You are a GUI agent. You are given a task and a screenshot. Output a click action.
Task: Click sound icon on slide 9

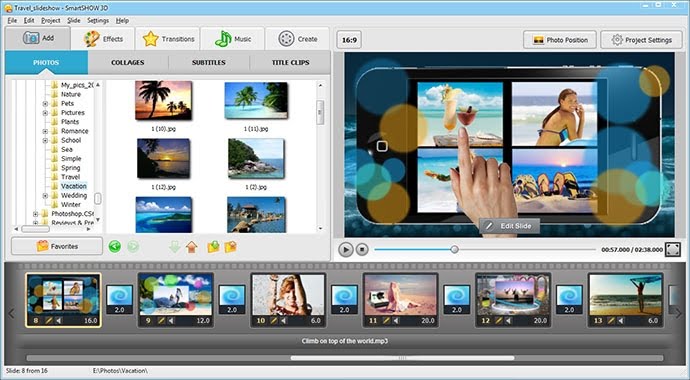pos(171,321)
